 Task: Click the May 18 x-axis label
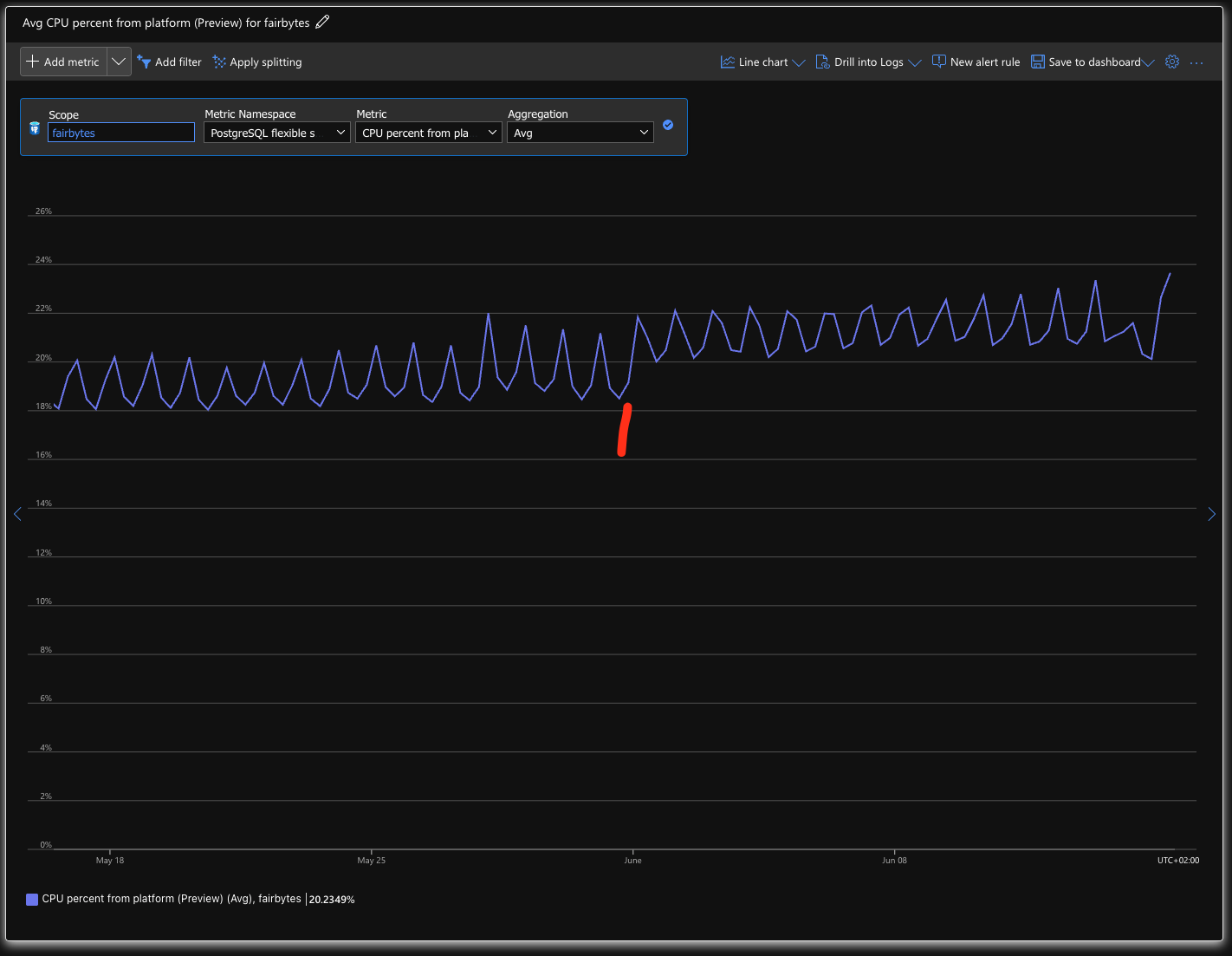pos(110,861)
